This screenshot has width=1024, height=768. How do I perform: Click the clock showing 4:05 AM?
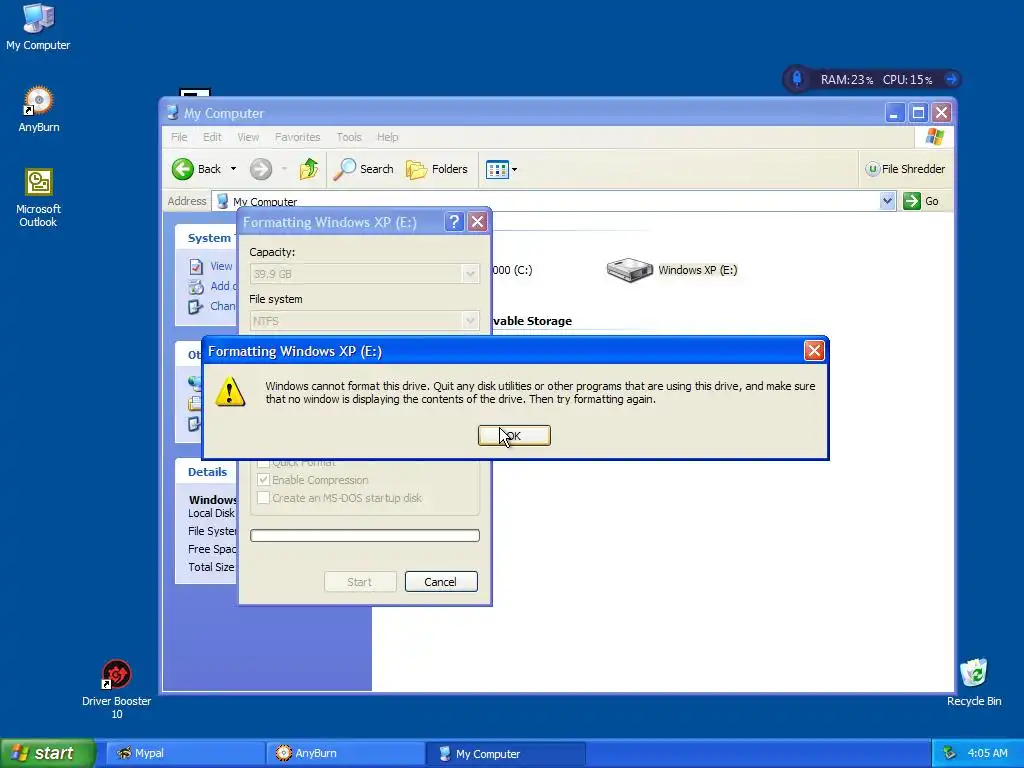[x=987, y=753]
